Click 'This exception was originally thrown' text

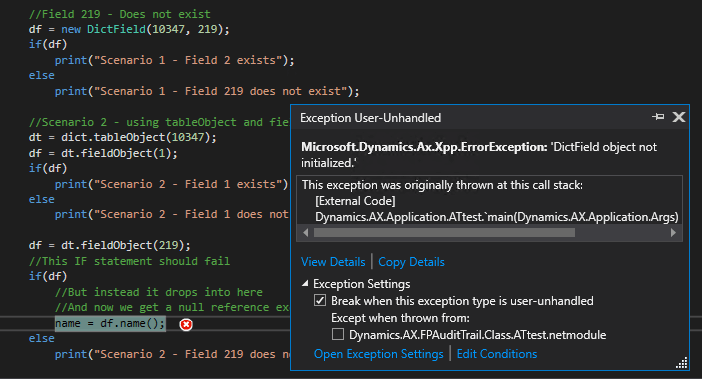[x=442, y=185]
